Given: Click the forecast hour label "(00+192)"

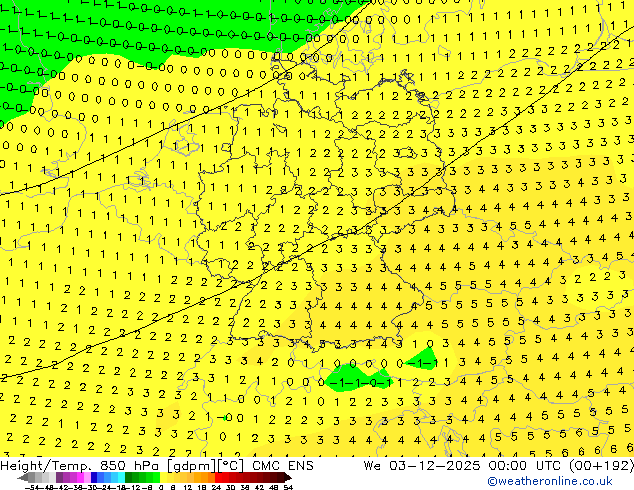Looking at the screenshot, I should [601, 466].
